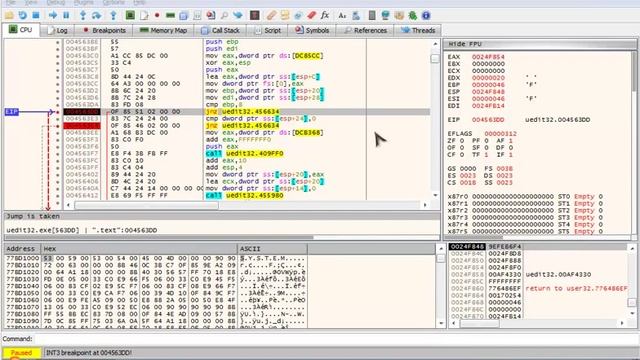Open bookmarks with the red bookmark icon
The width and height of the screenshot is (640, 360).
click(311, 16)
